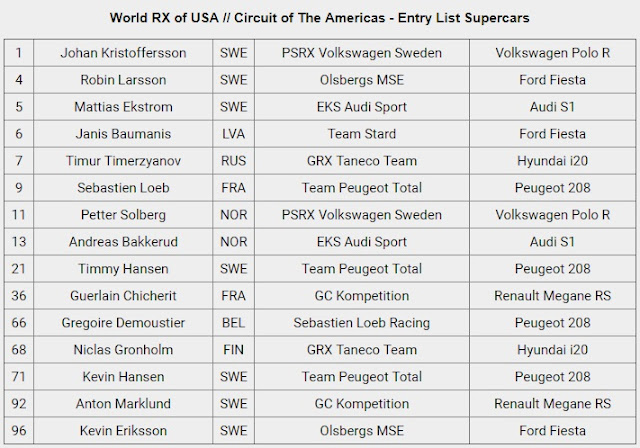
Task: Select the Kevin Hansen cell
Action: pyautogui.click(x=121, y=376)
